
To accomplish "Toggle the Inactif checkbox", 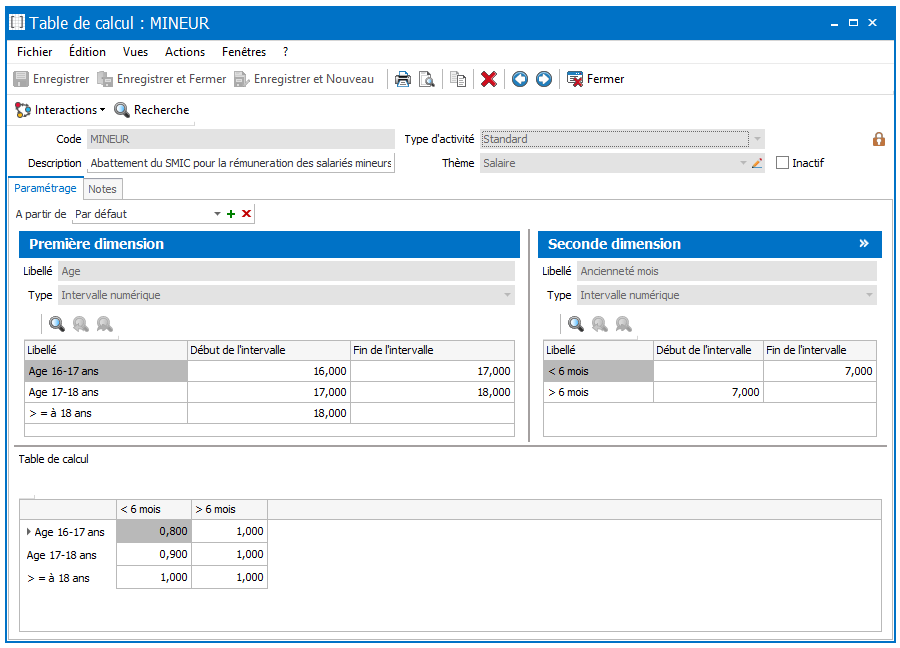I will (782, 163).
